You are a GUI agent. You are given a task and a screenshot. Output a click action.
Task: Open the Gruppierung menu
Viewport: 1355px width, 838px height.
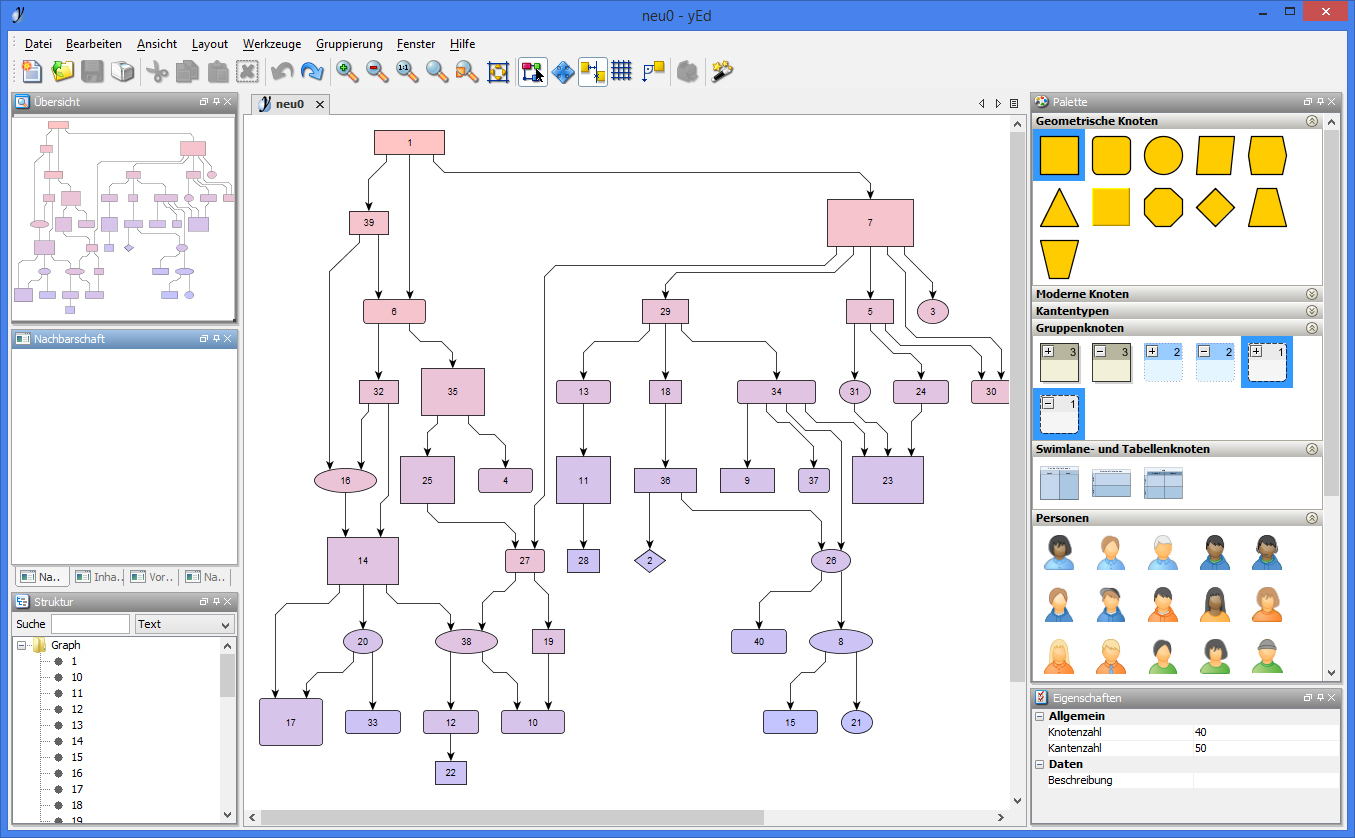click(x=349, y=44)
